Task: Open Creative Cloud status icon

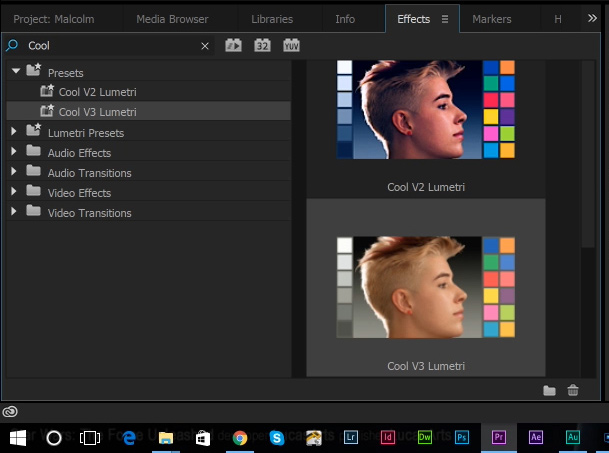Action: coord(10,411)
